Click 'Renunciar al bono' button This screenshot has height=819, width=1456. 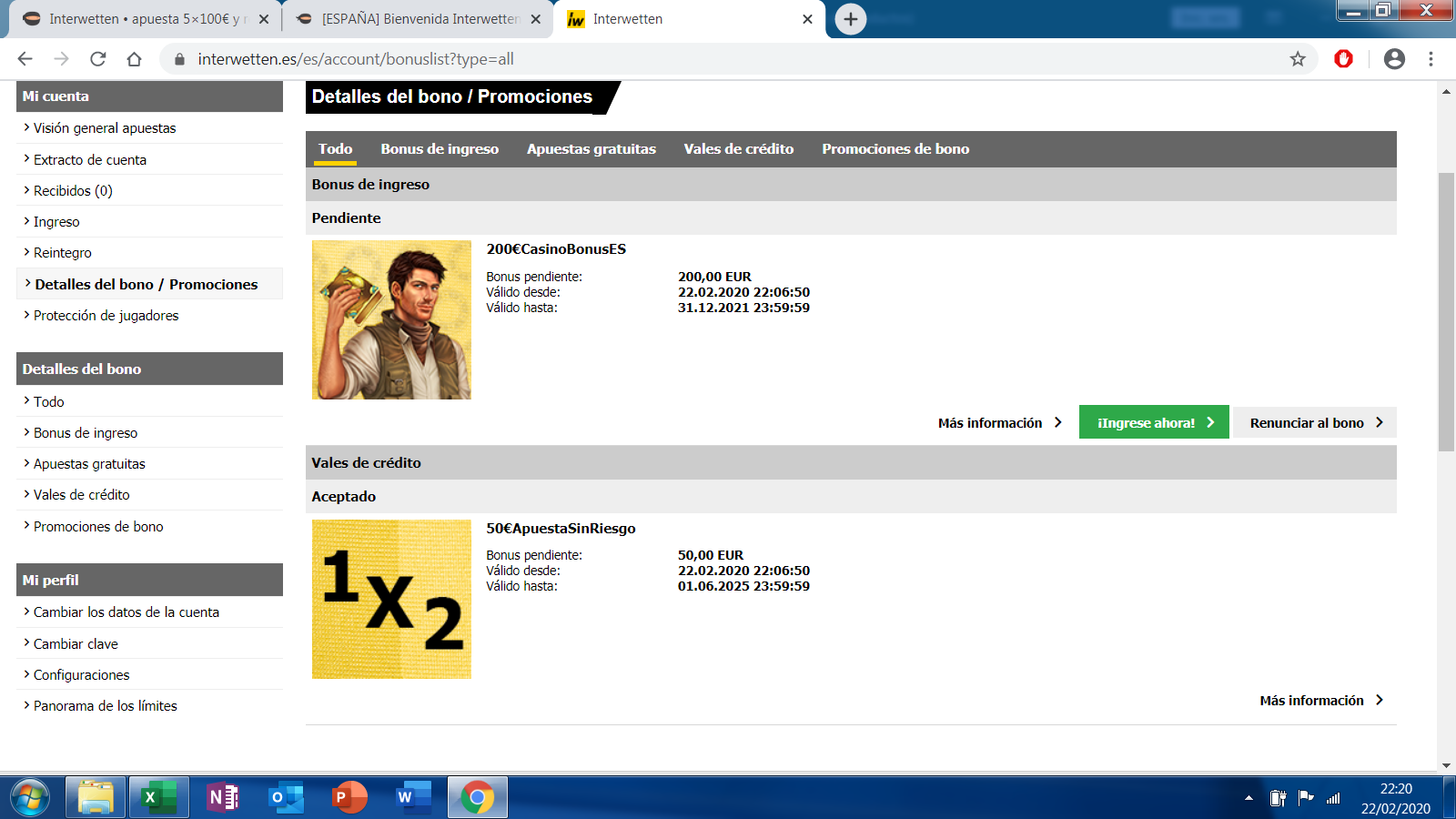[1315, 422]
